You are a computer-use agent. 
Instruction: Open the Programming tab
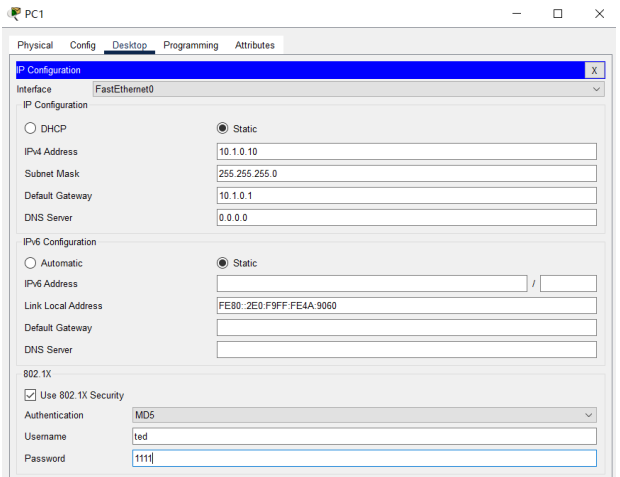coord(191,45)
